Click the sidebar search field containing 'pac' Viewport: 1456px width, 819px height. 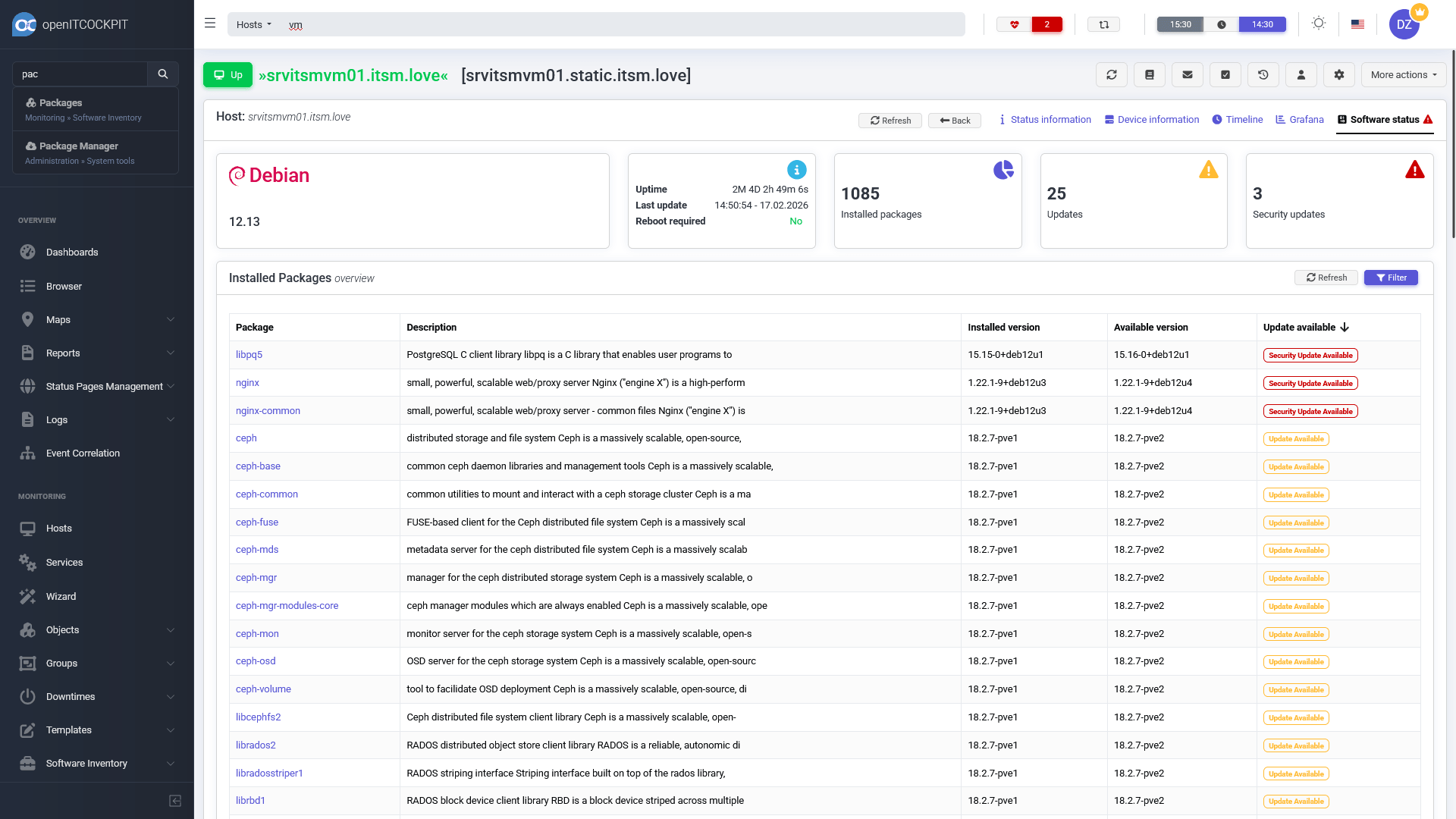[x=80, y=74]
